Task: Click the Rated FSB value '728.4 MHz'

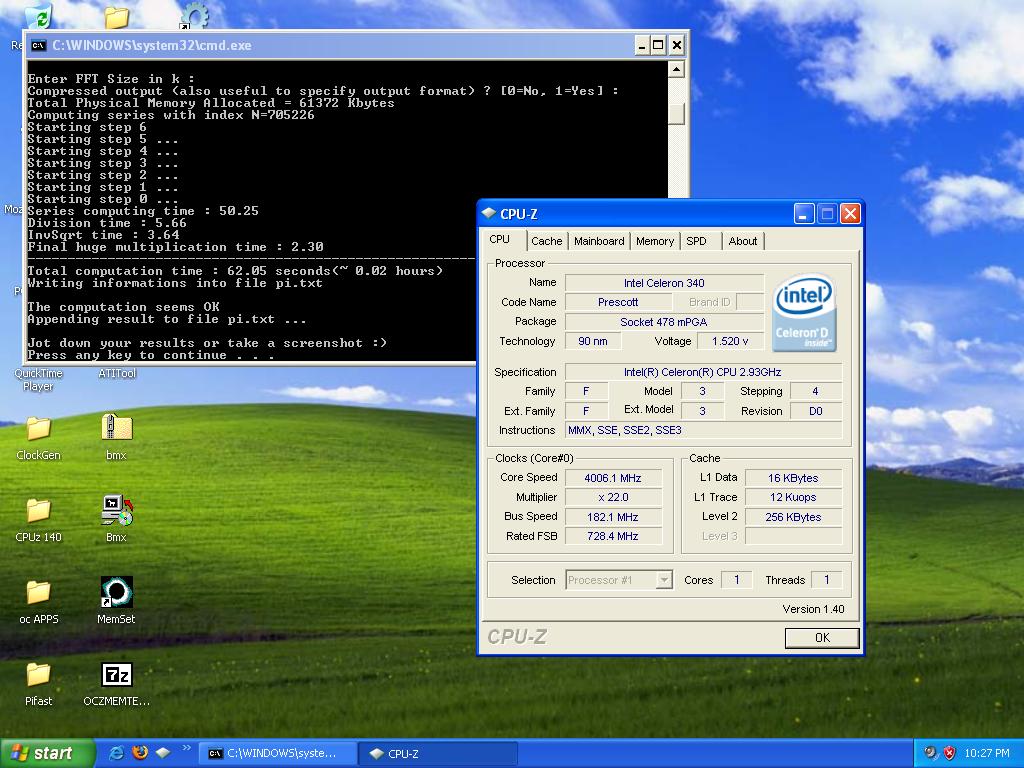Action: (613, 536)
